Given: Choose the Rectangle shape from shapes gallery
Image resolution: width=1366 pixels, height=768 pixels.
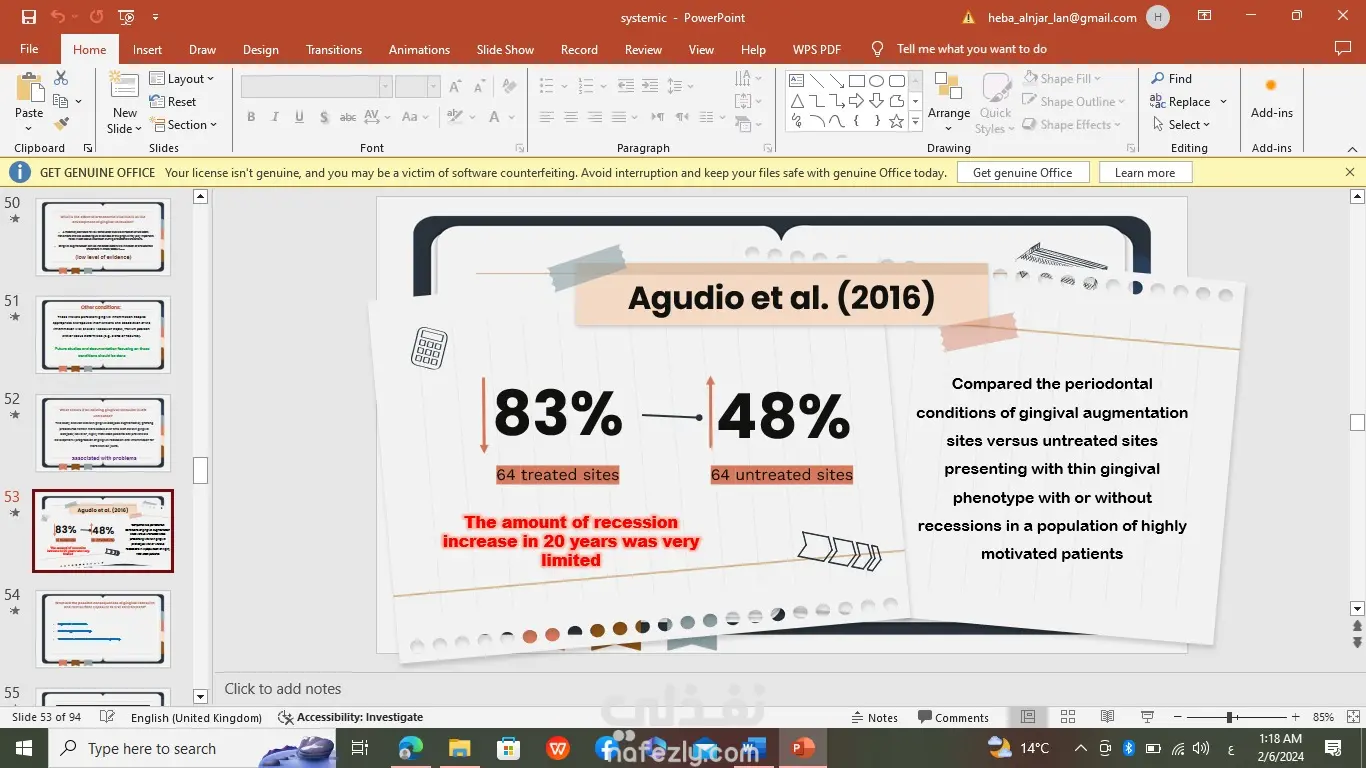Looking at the screenshot, I should click(x=857, y=81).
